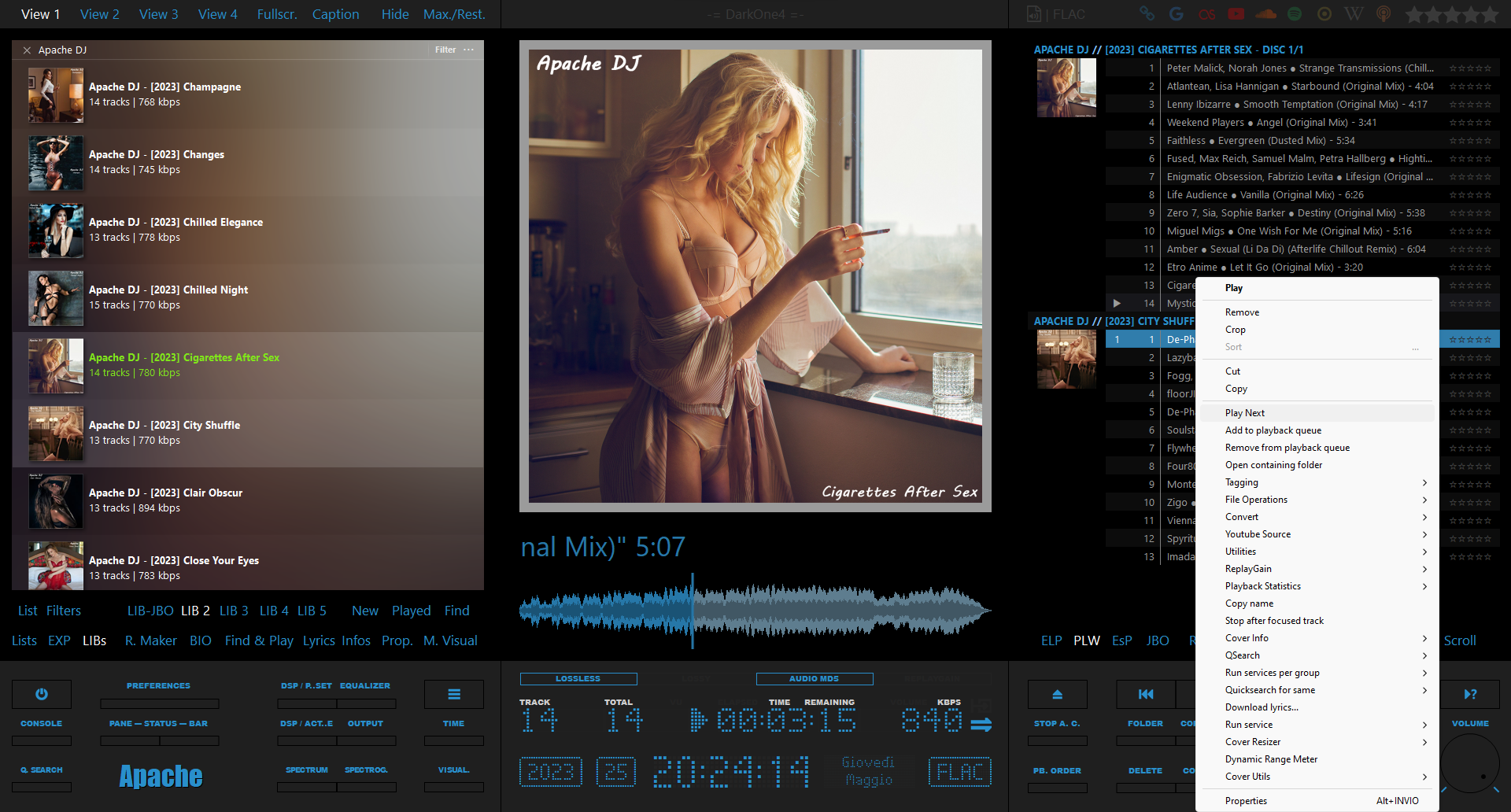The height and width of the screenshot is (812, 1511).
Task: Switch to View 2
Action: (x=100, y=14)
